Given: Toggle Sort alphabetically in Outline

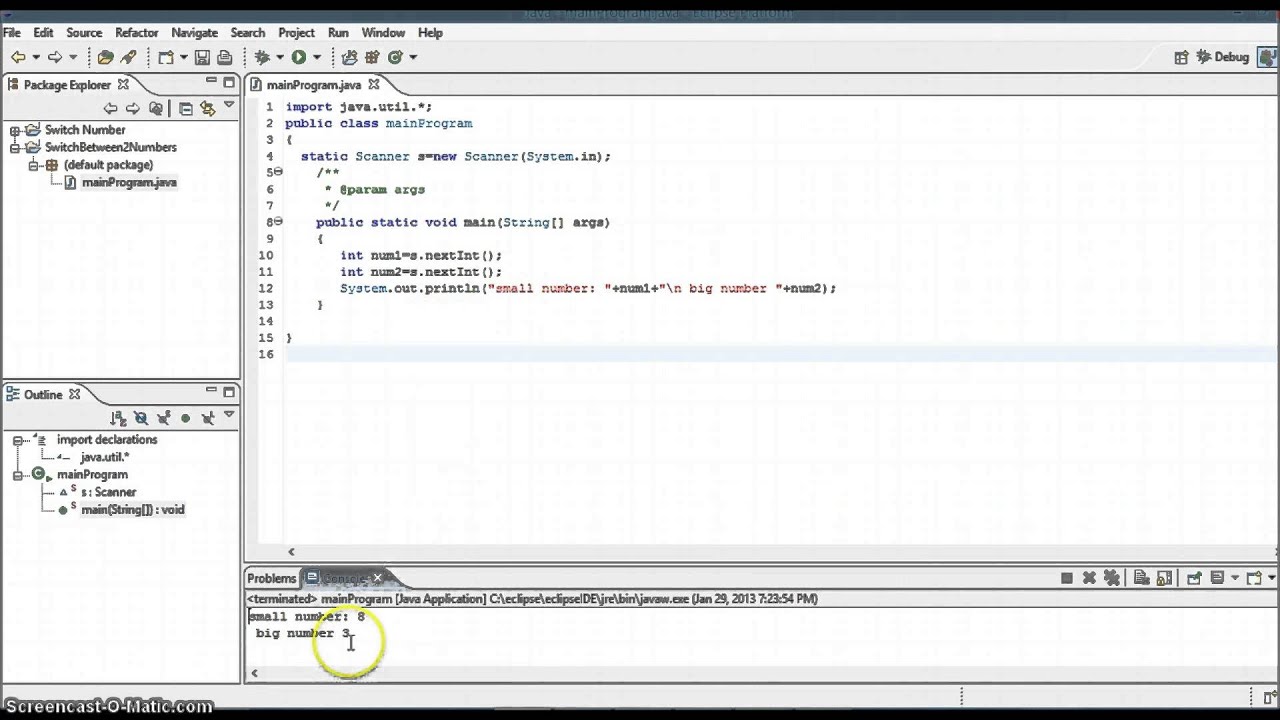Looking at the screenshot, I should 119,418.
